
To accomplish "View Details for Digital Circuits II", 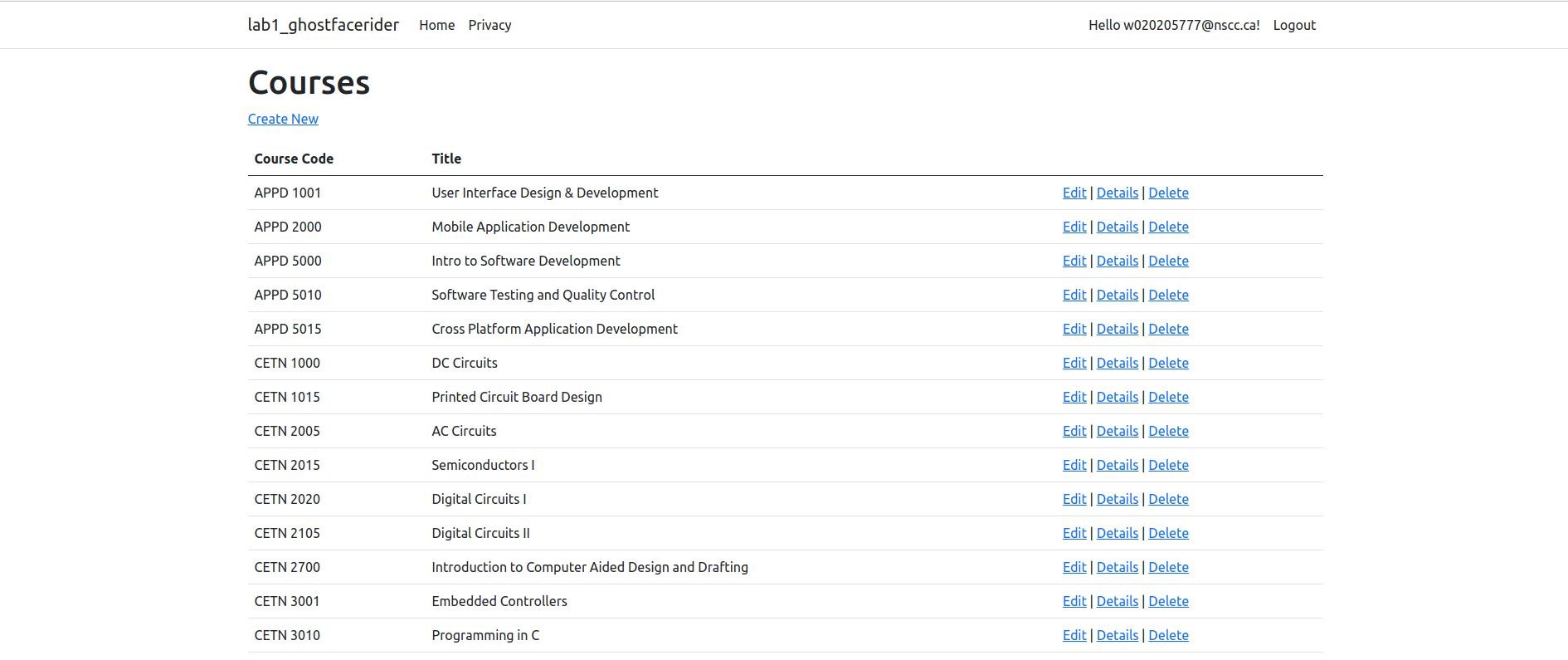I will point(1117,533).
